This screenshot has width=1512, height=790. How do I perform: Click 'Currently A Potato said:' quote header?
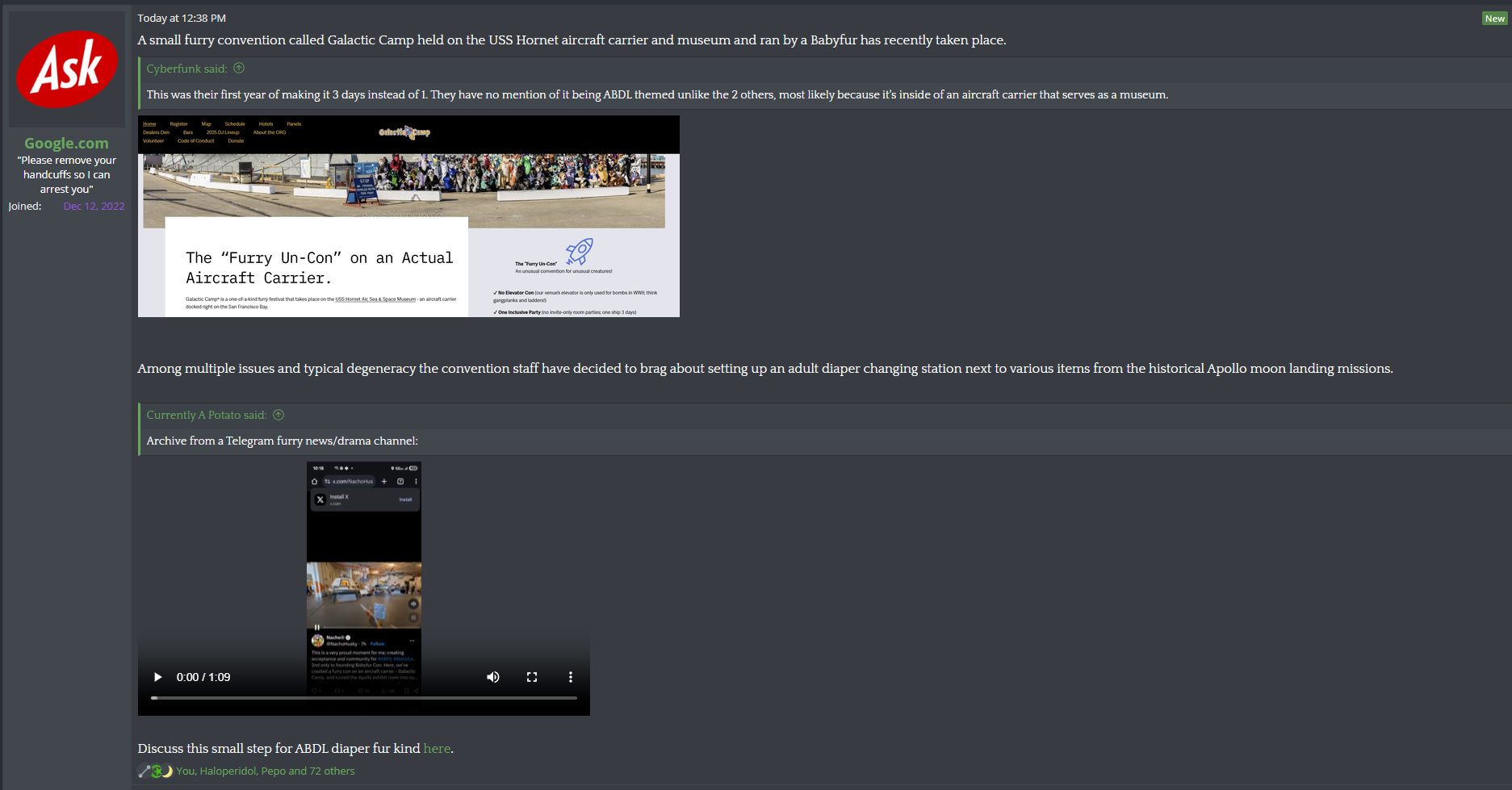(206, 415)
